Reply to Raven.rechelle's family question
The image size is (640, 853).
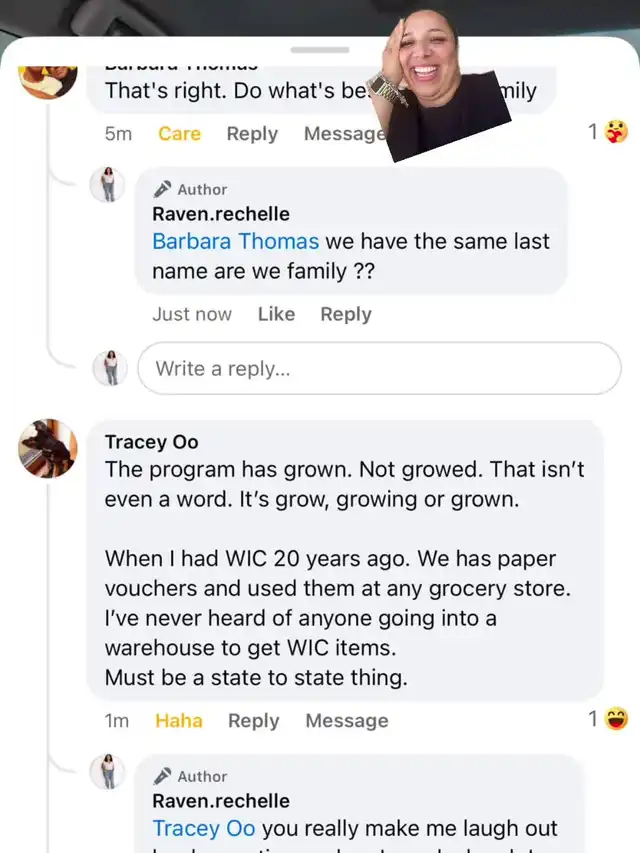pyautogui.click(x=346, y=314)
